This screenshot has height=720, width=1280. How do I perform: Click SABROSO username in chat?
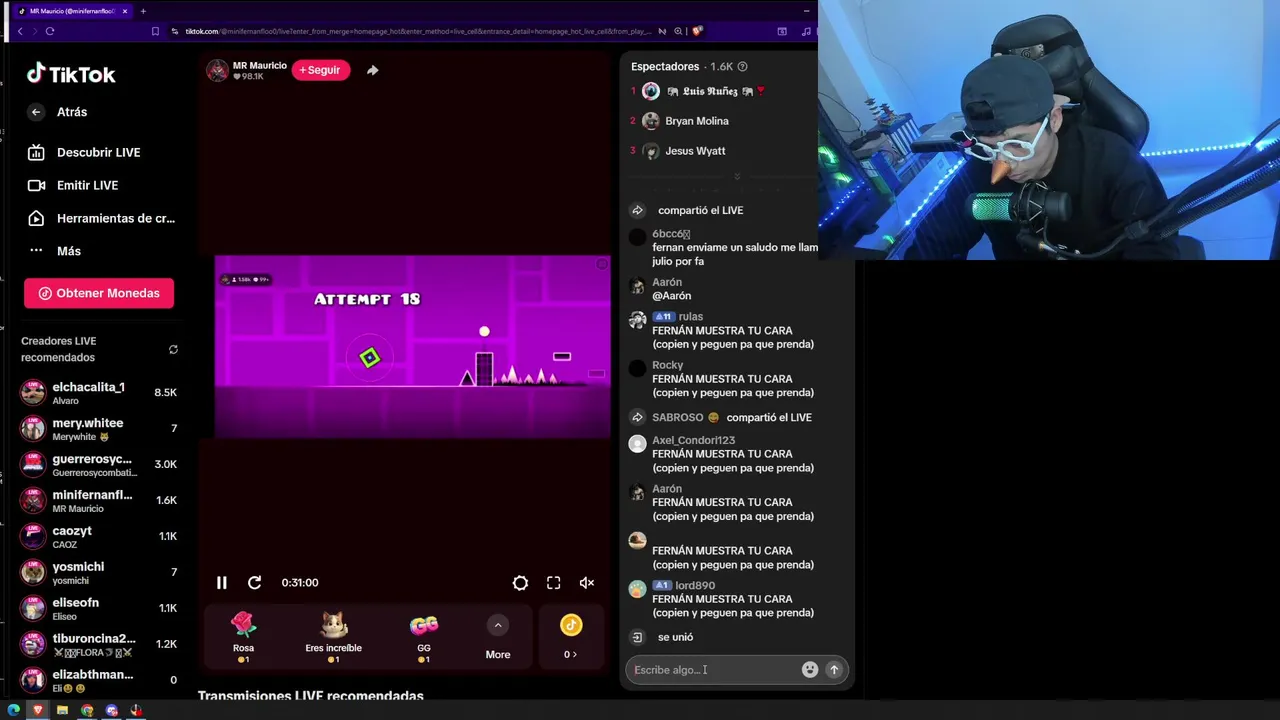tap(678, 417)
